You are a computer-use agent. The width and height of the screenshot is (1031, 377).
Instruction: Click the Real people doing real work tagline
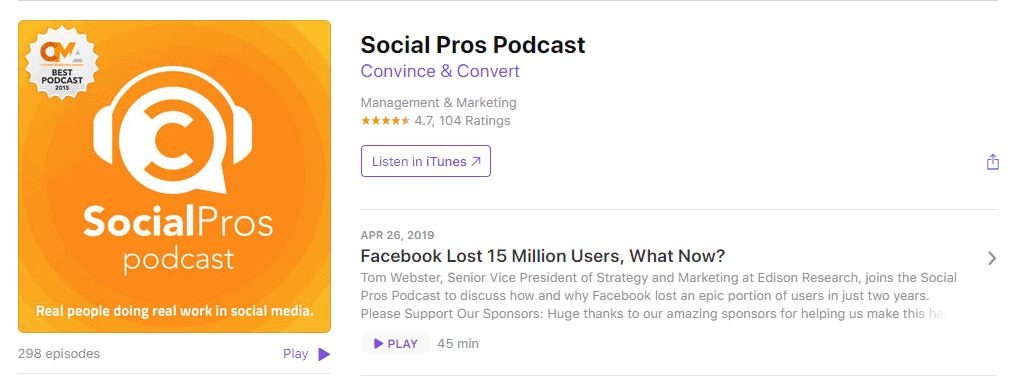coord(174,310)
